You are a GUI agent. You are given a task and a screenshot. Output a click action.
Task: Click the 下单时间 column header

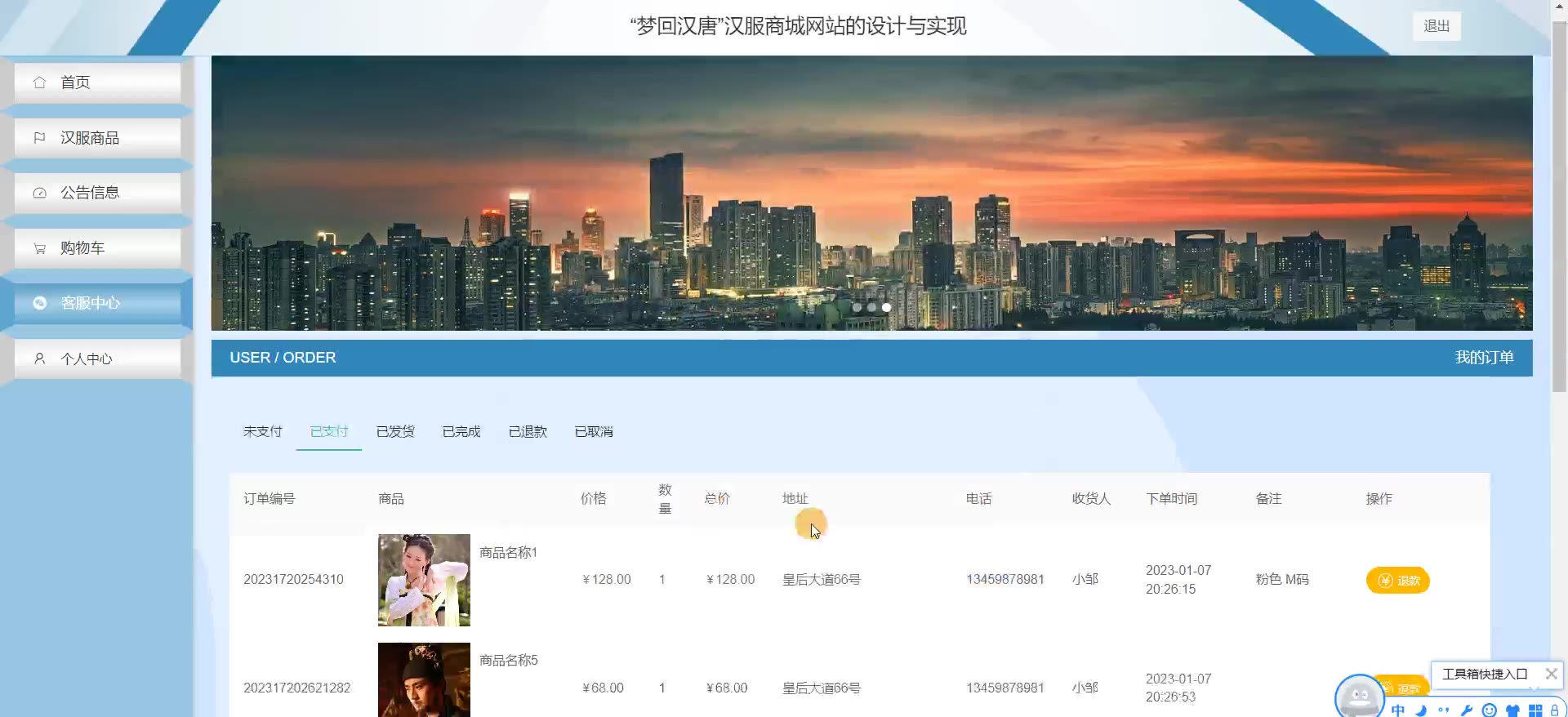point(1171,499)
